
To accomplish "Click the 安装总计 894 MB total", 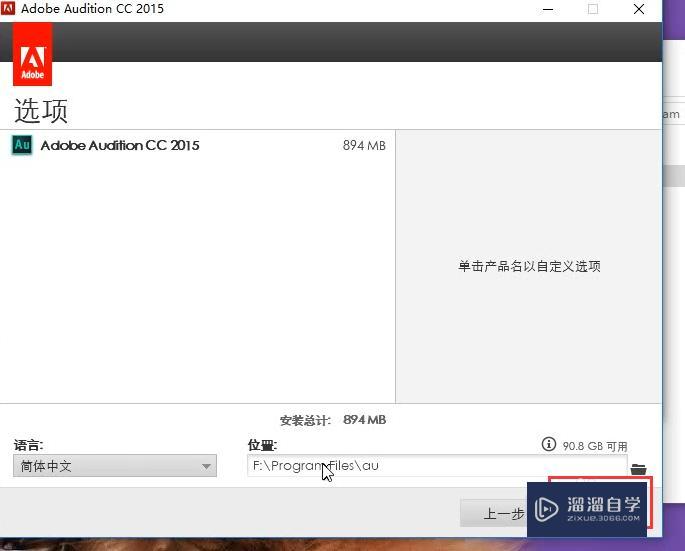I will click(x=333, y=420).
